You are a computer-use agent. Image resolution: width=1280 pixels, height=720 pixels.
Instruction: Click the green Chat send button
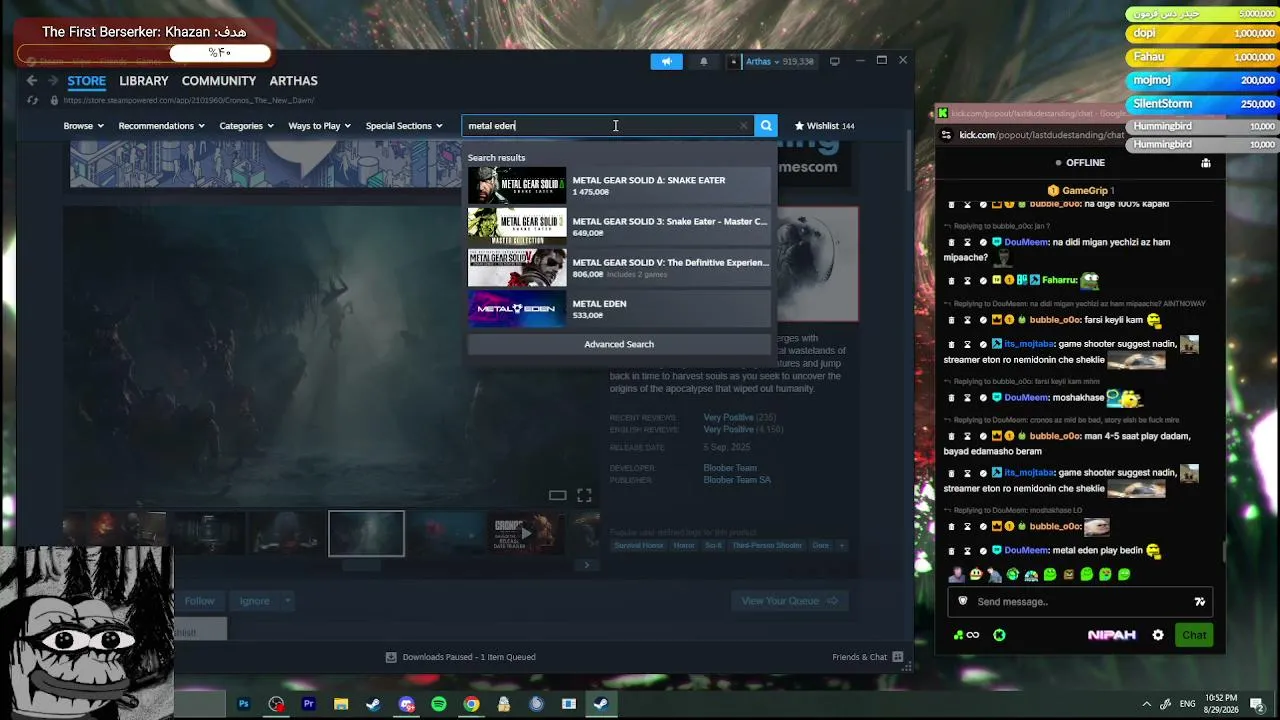1194,635
